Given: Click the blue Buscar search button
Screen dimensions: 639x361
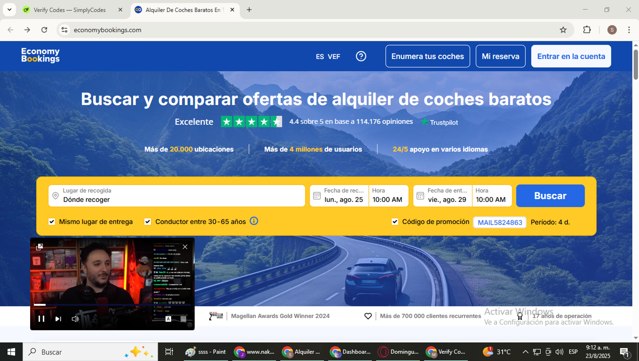Looking at the screenshot, I should (550, 196).
